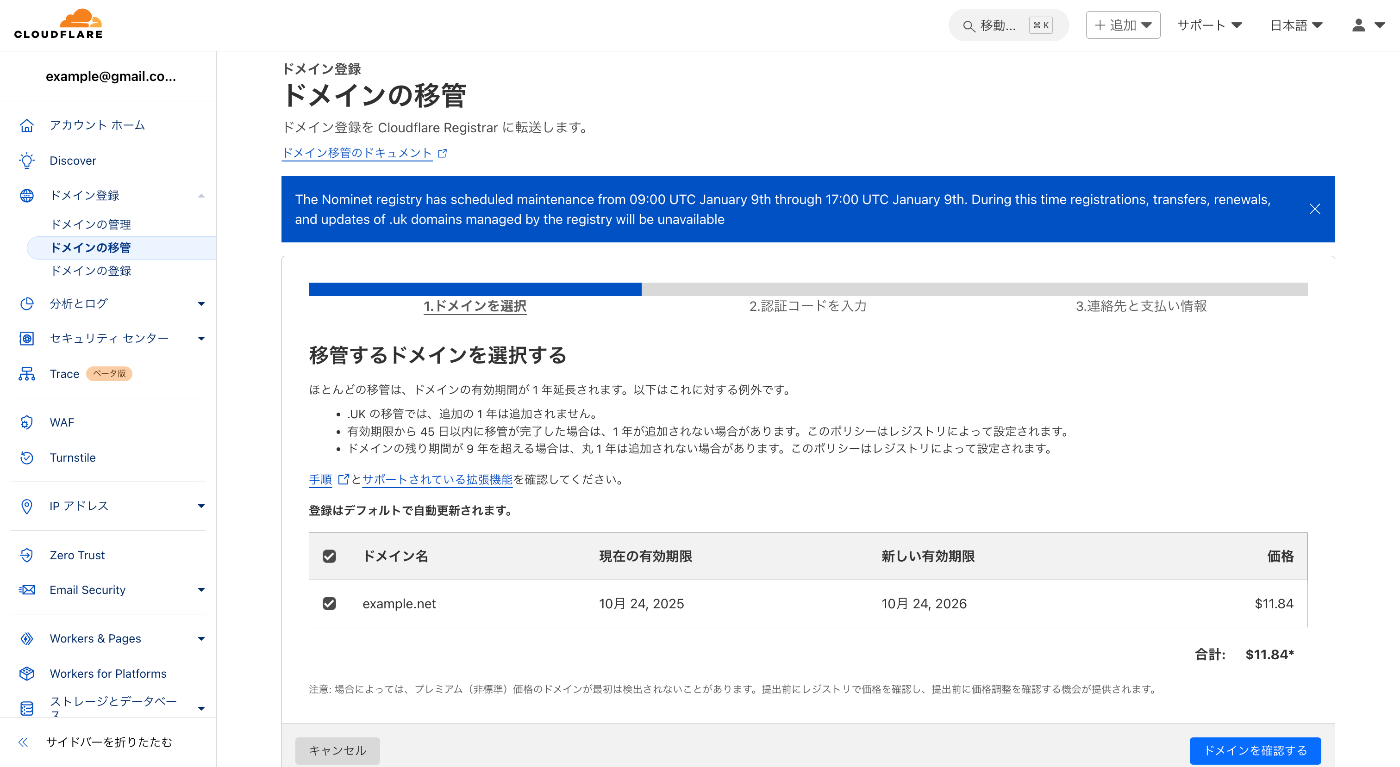Click the Cloudflare logo
Viewport: 1400px width, 767px height.
pyautogui.click(x=58, y=24)
